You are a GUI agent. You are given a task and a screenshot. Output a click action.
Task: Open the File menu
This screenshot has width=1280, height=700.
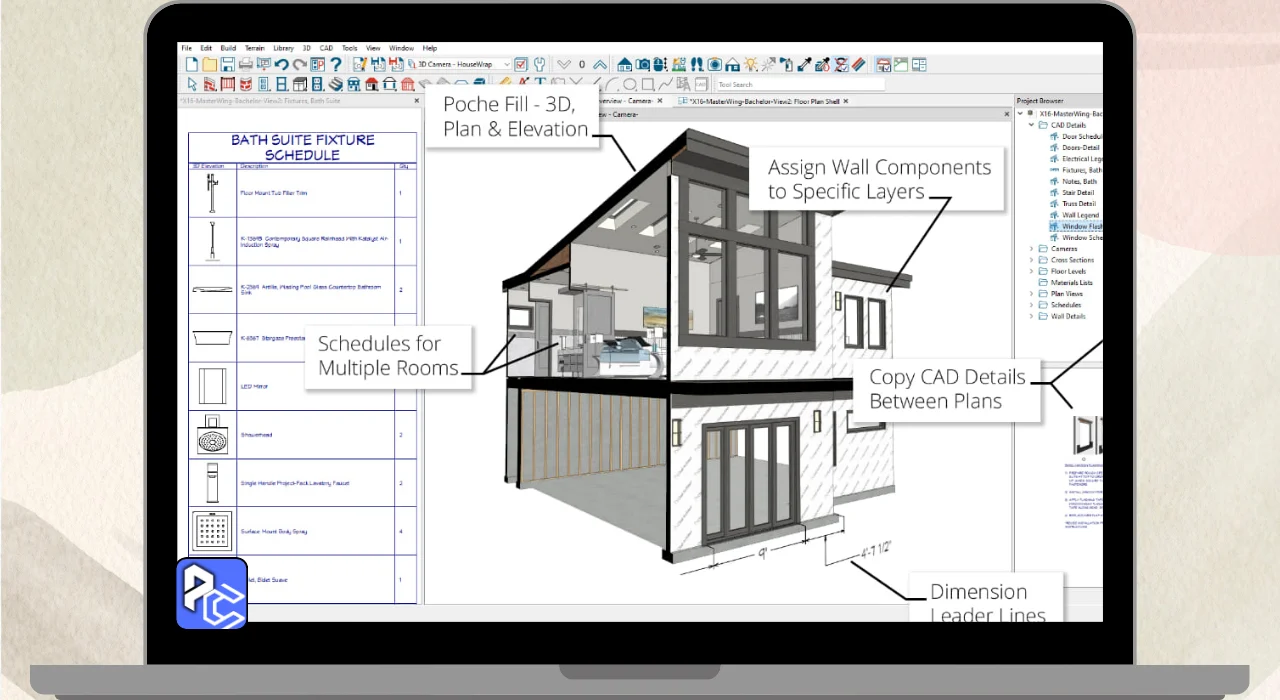(186, 48)
